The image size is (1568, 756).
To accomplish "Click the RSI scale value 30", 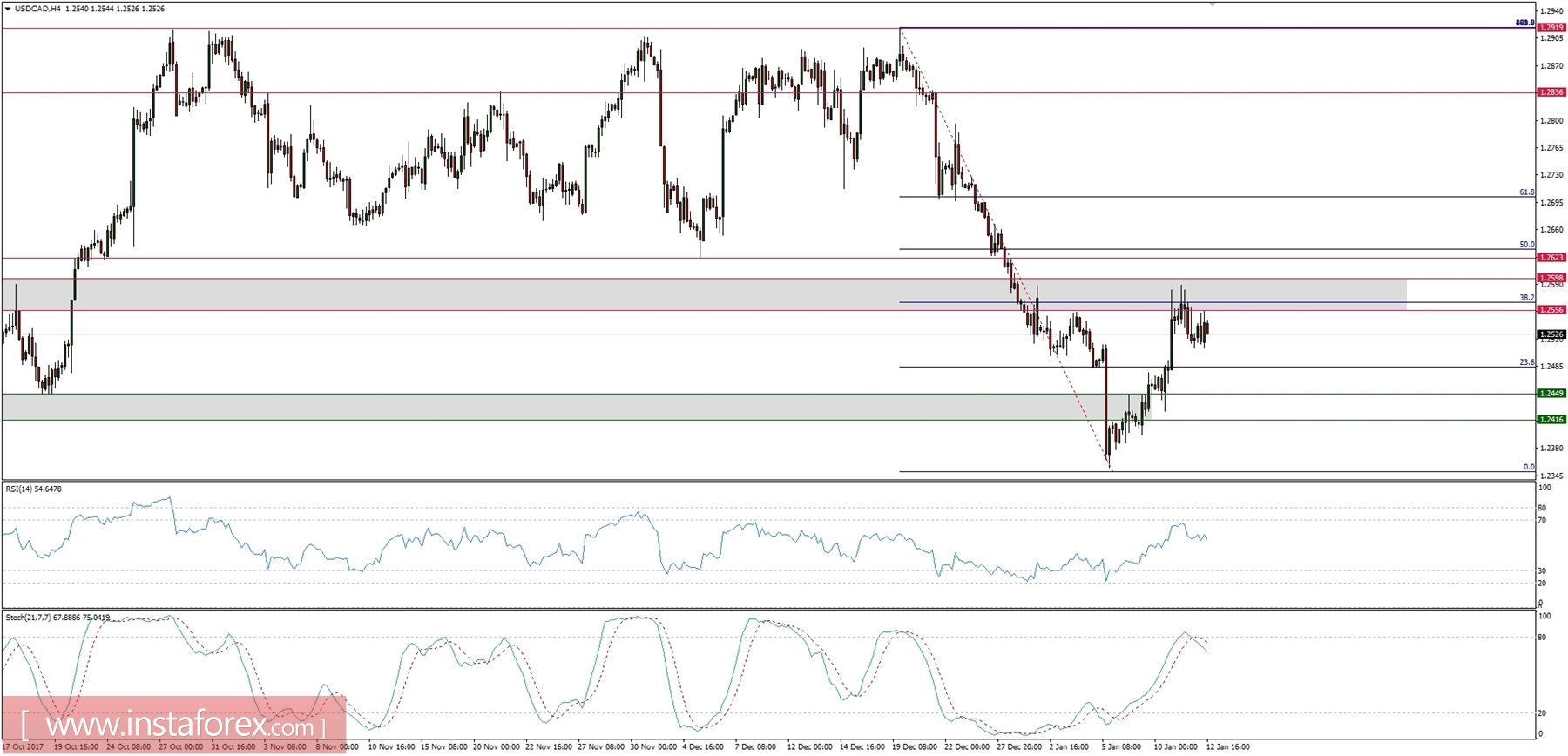I will 1542,571.
